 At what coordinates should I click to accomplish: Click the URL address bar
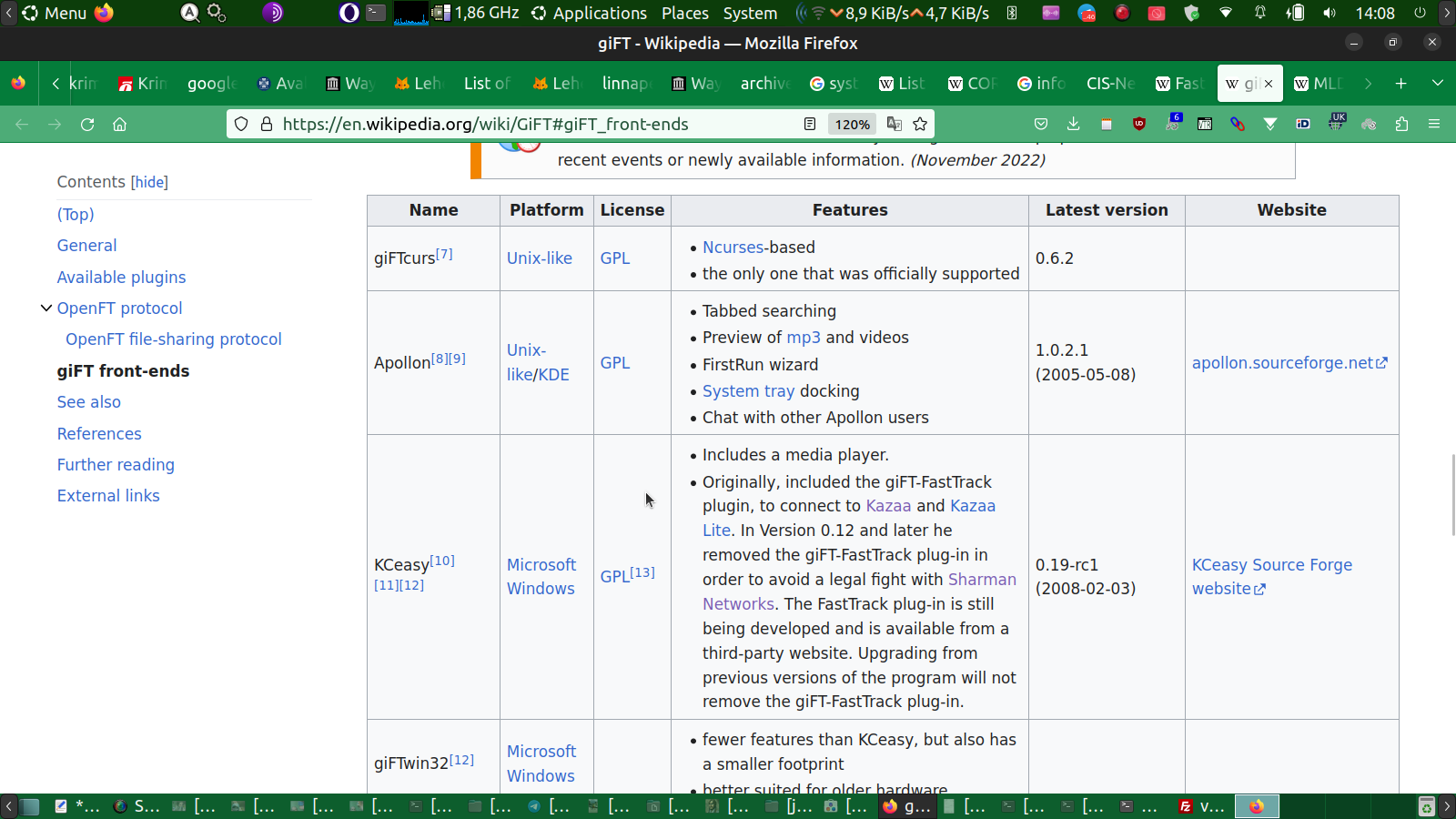click(x=528, y=125)
